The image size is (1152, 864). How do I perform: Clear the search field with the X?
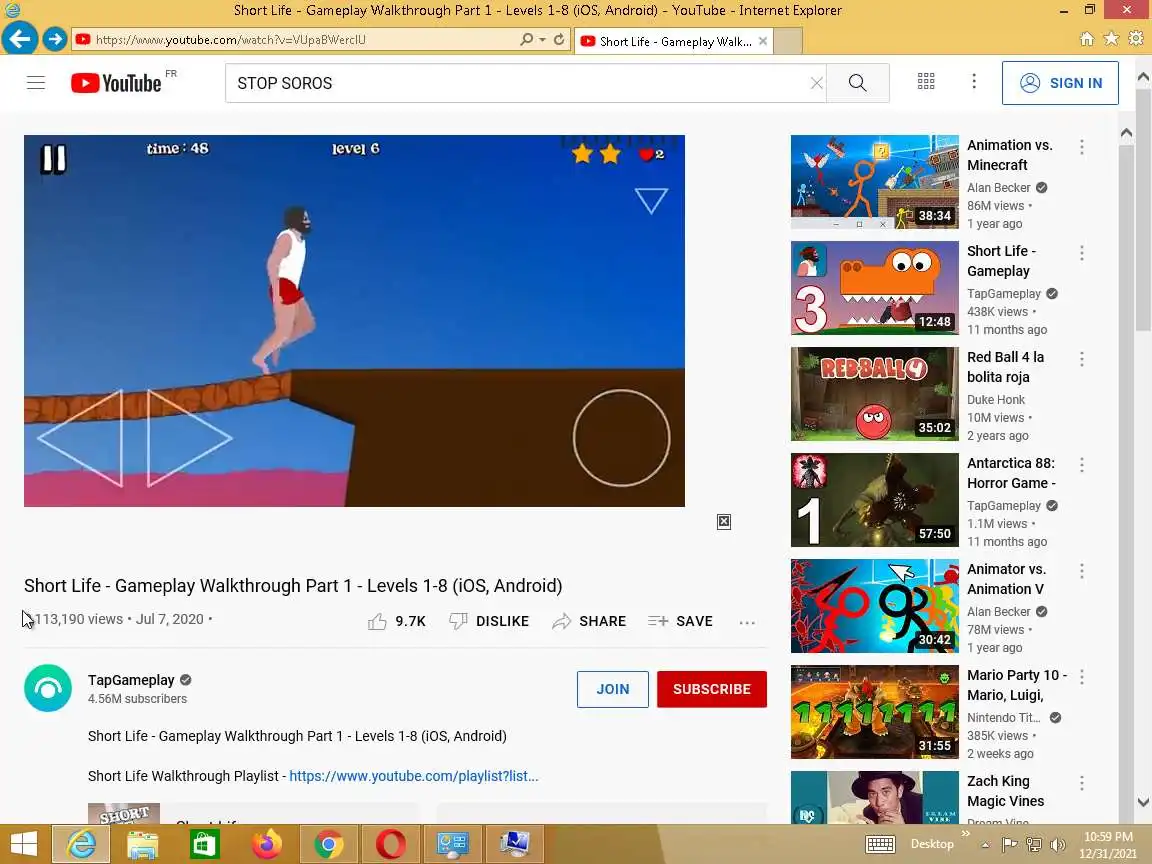816,83
